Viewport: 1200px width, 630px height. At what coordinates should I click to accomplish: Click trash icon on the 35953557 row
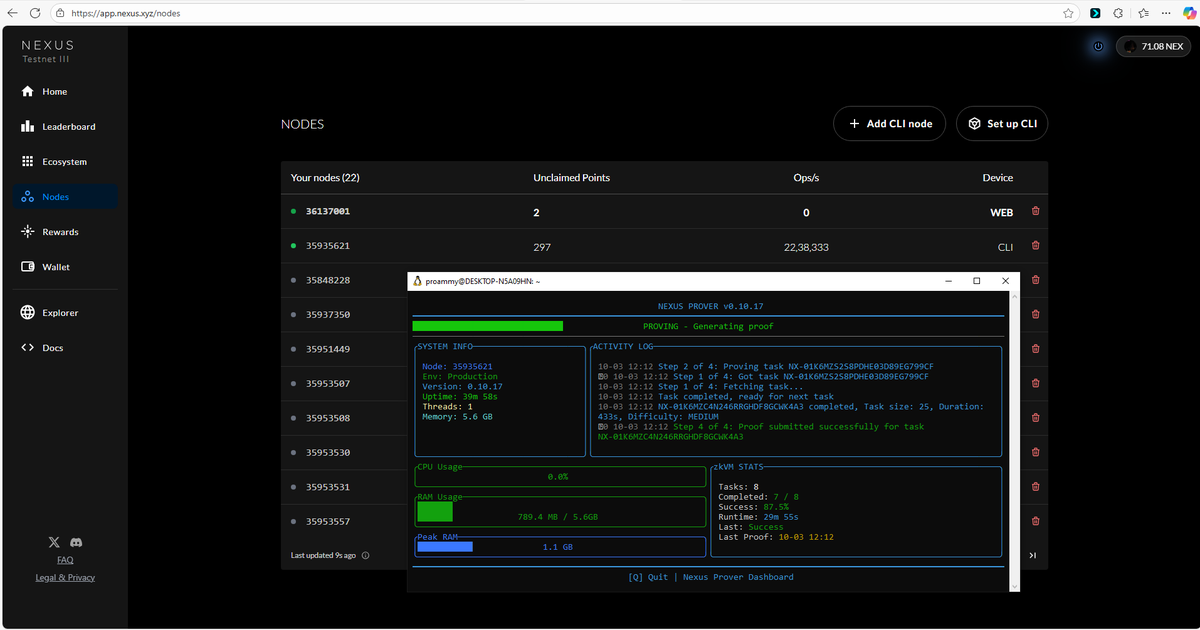click(x=1035, y=522)
